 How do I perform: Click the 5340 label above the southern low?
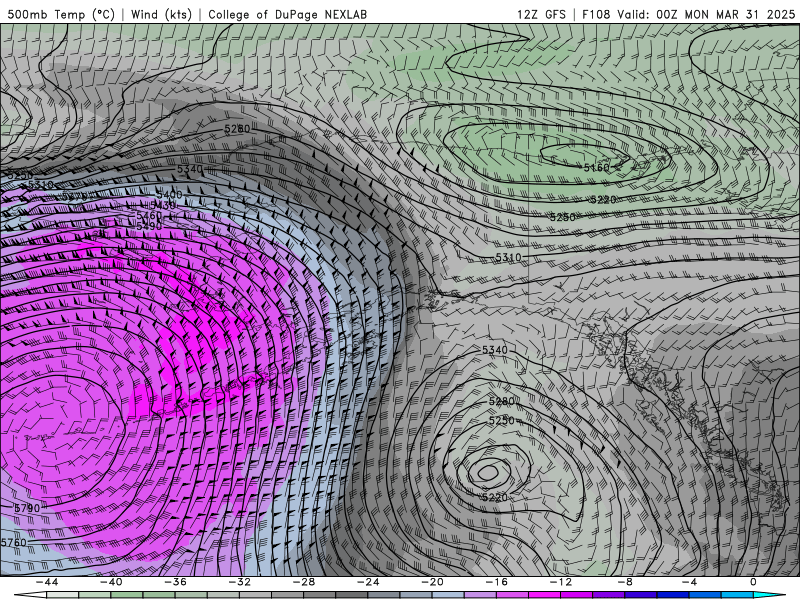pyautogui.click(x=495, y=350)
